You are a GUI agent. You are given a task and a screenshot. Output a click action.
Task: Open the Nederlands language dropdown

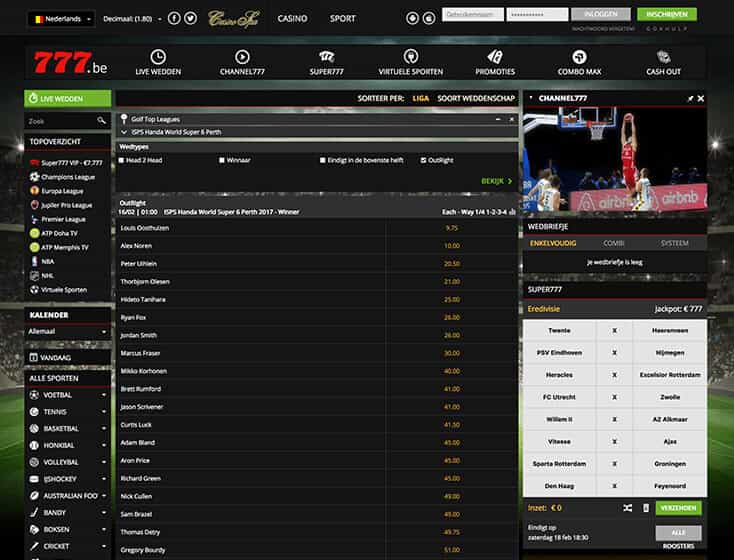coord(61,19)
